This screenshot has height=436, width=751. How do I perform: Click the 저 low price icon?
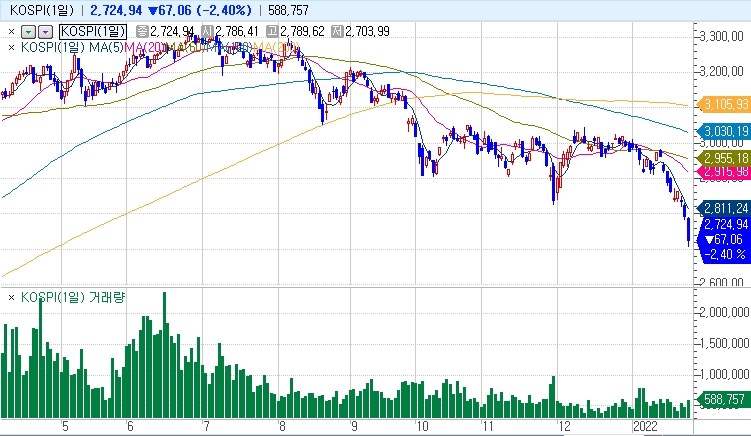click(337, 32)
